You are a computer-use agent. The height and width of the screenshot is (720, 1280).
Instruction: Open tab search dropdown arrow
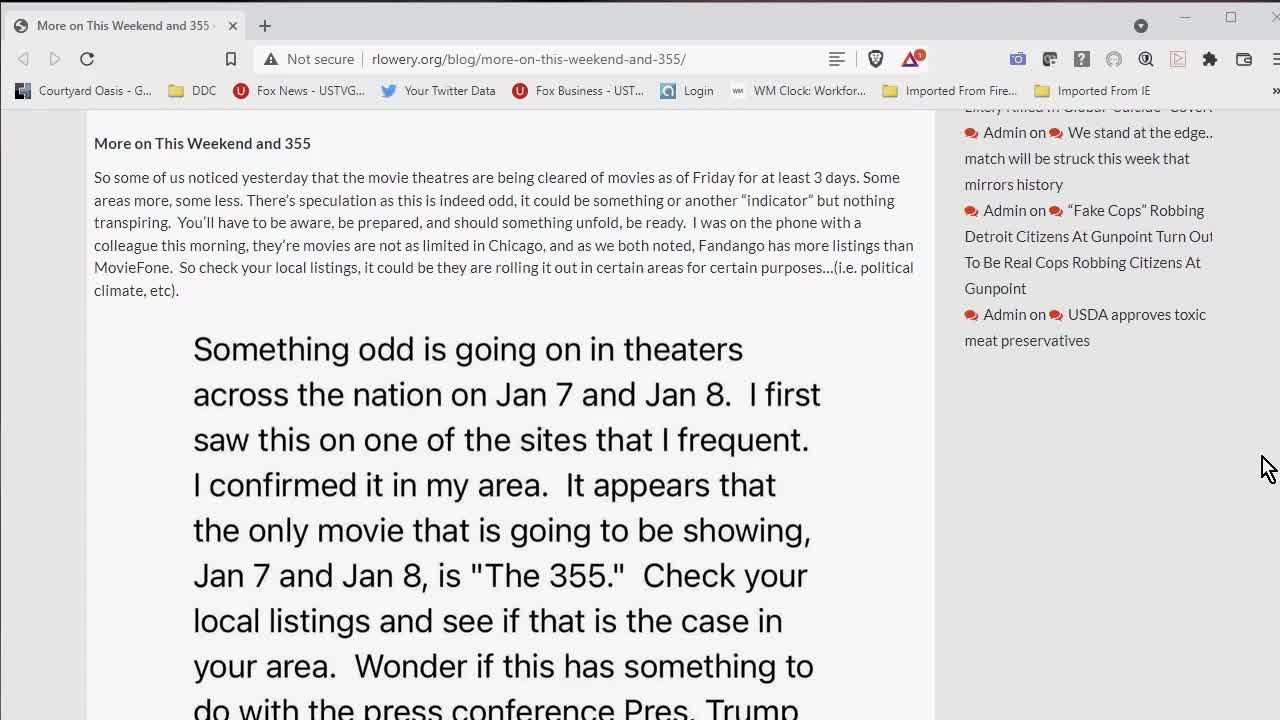pos(1141,25)
